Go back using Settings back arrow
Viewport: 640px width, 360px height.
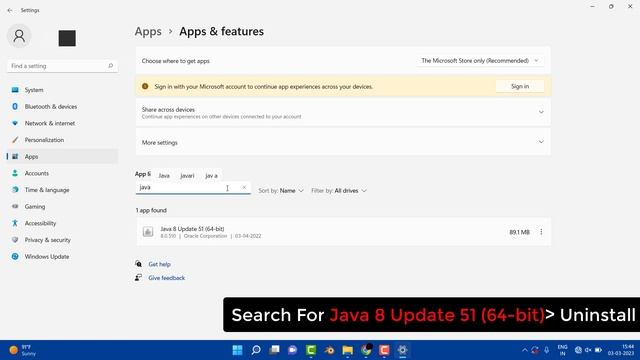(x=10, y=10)
